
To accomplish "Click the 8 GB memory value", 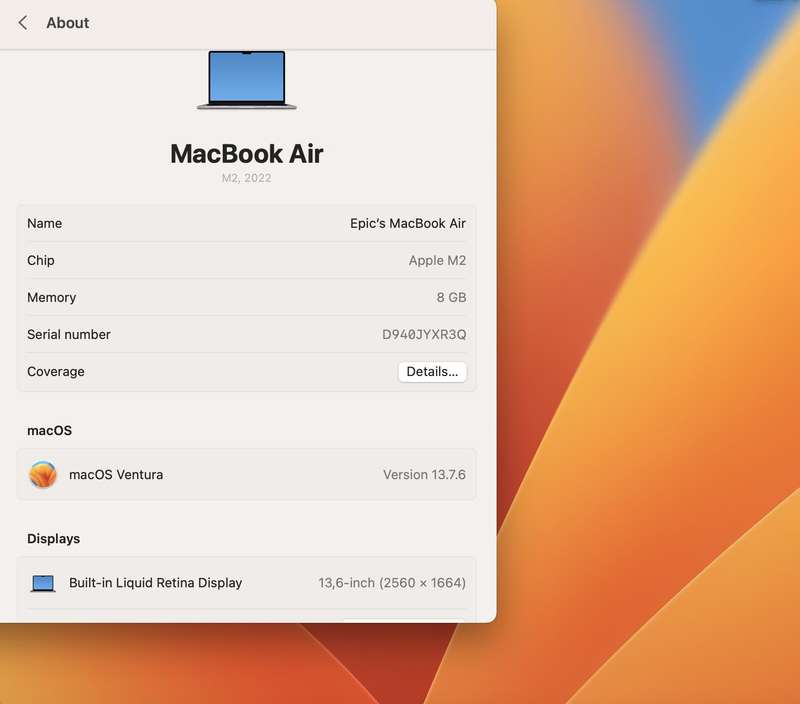I will [x=452, y=297].
